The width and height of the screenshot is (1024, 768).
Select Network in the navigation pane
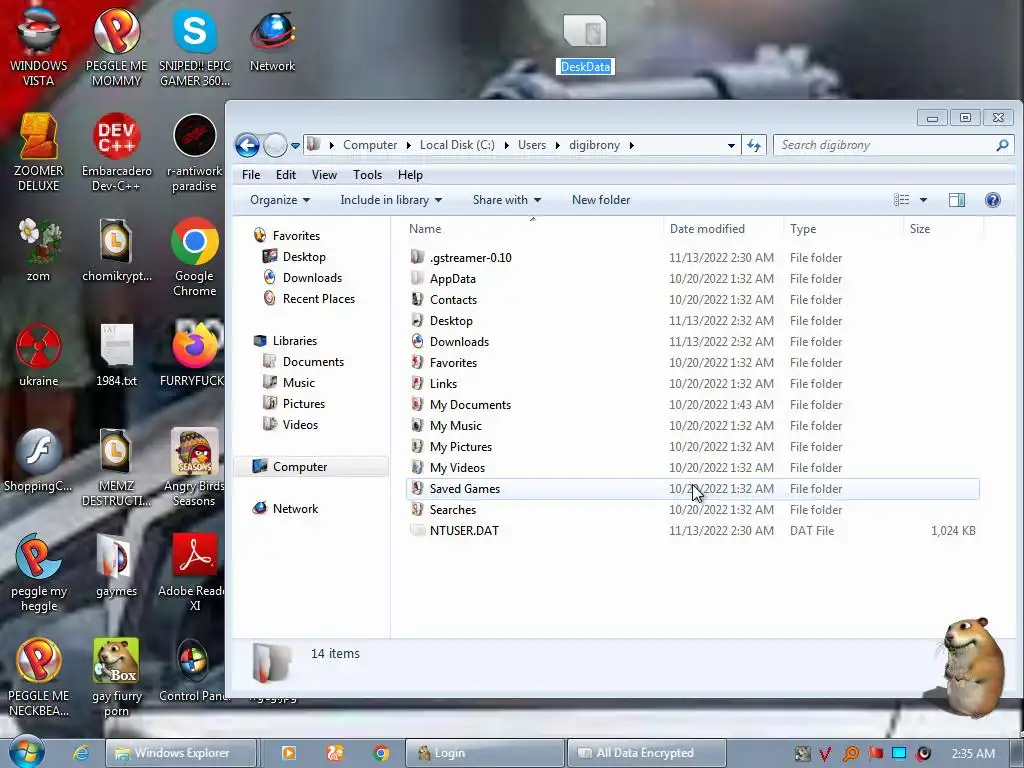point(295,509)
